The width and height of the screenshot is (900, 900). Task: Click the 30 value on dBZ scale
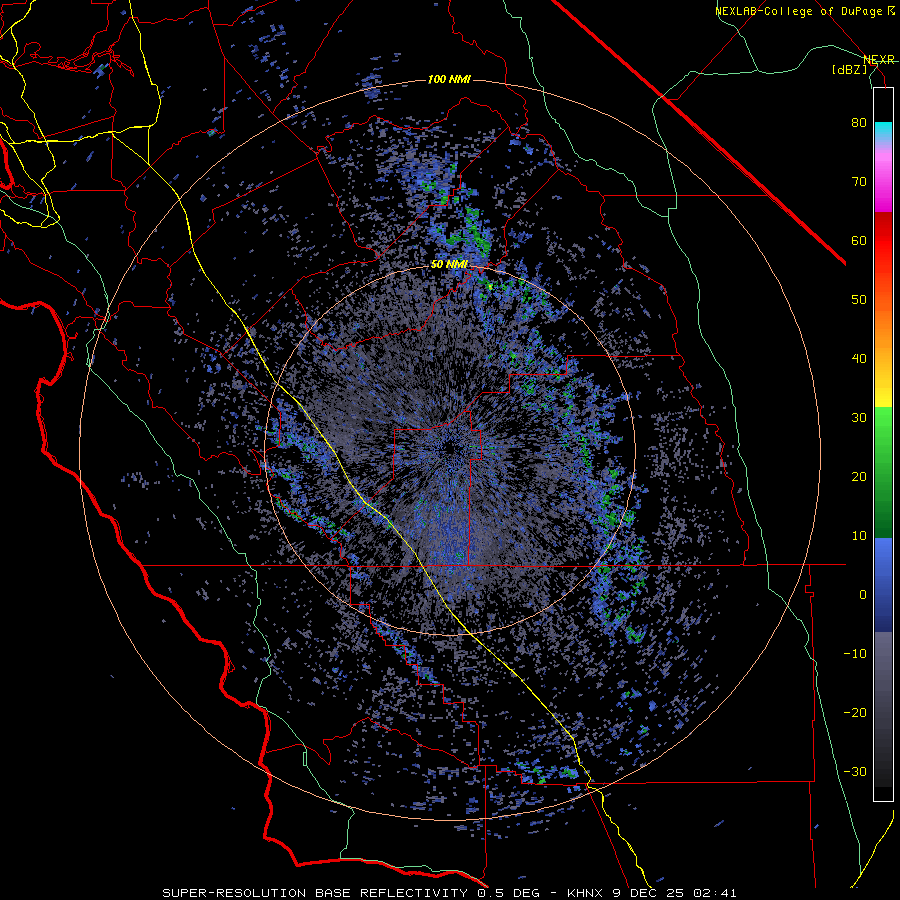859,418
